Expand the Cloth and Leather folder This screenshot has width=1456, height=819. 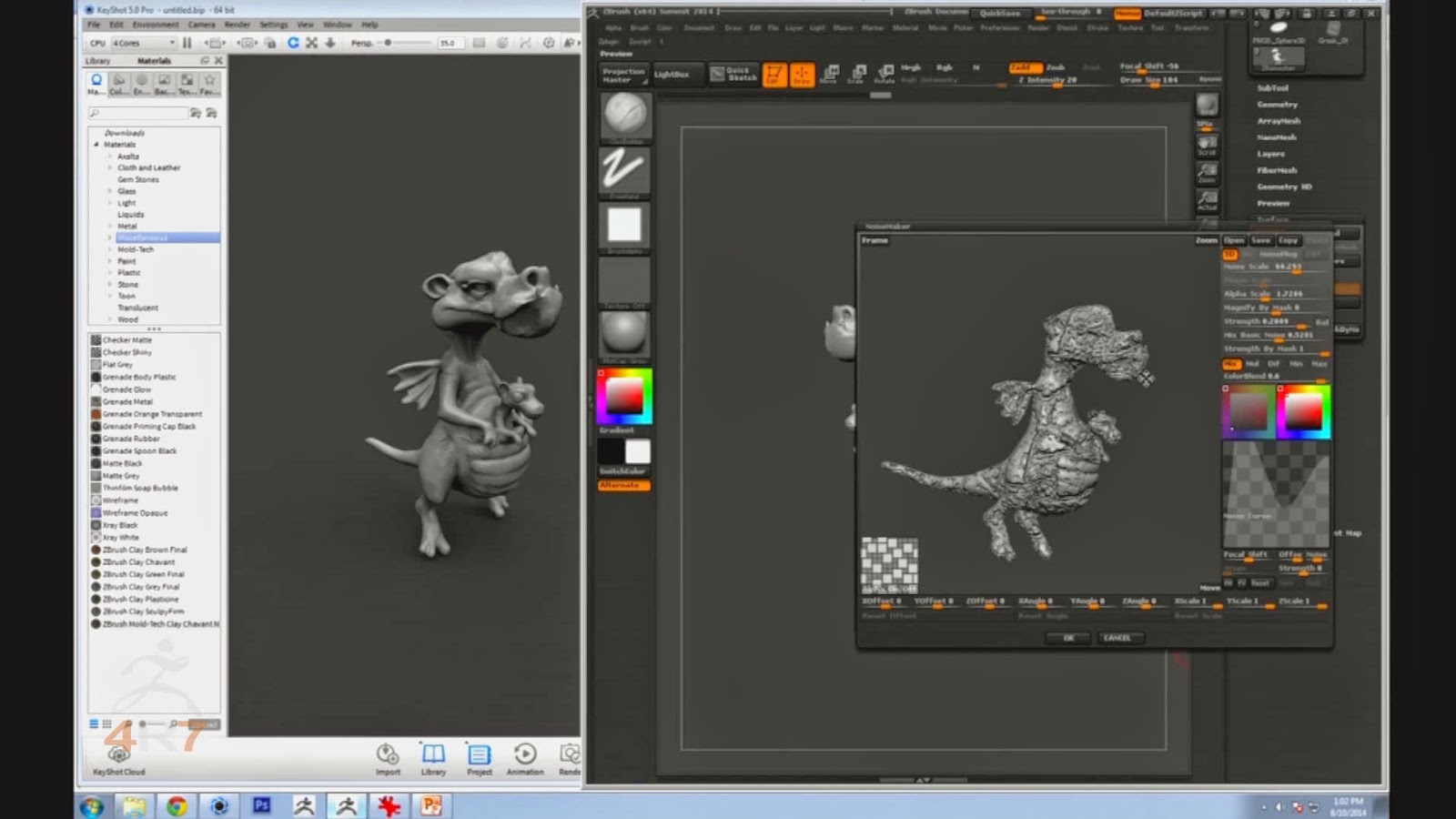pyautogui.click(x=110, y=168)
